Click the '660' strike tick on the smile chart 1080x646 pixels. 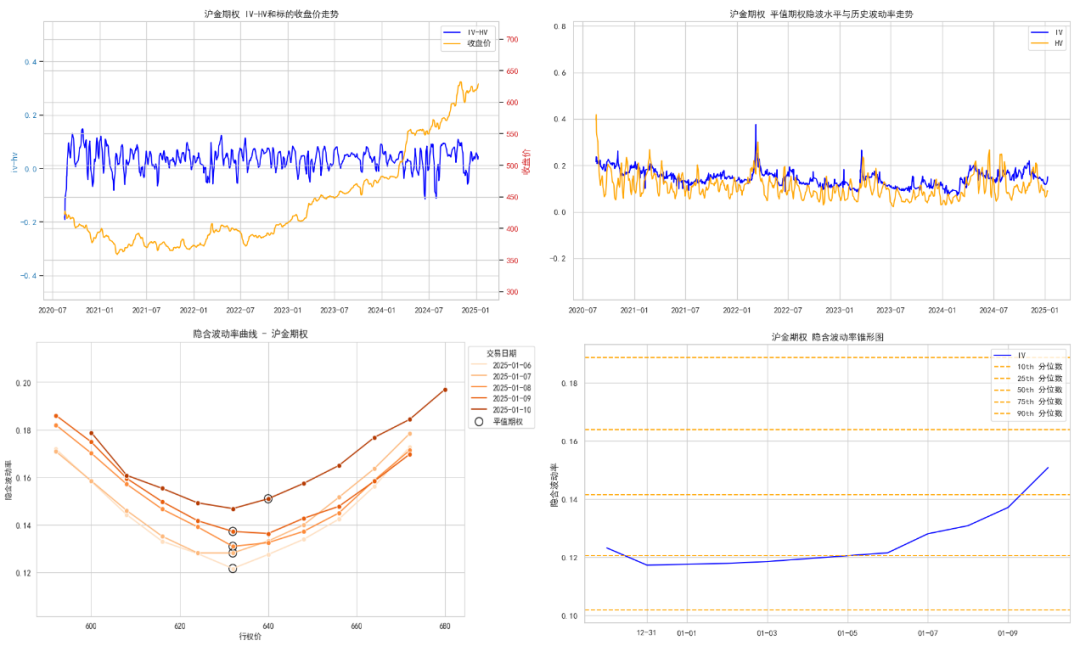[356, 626]
